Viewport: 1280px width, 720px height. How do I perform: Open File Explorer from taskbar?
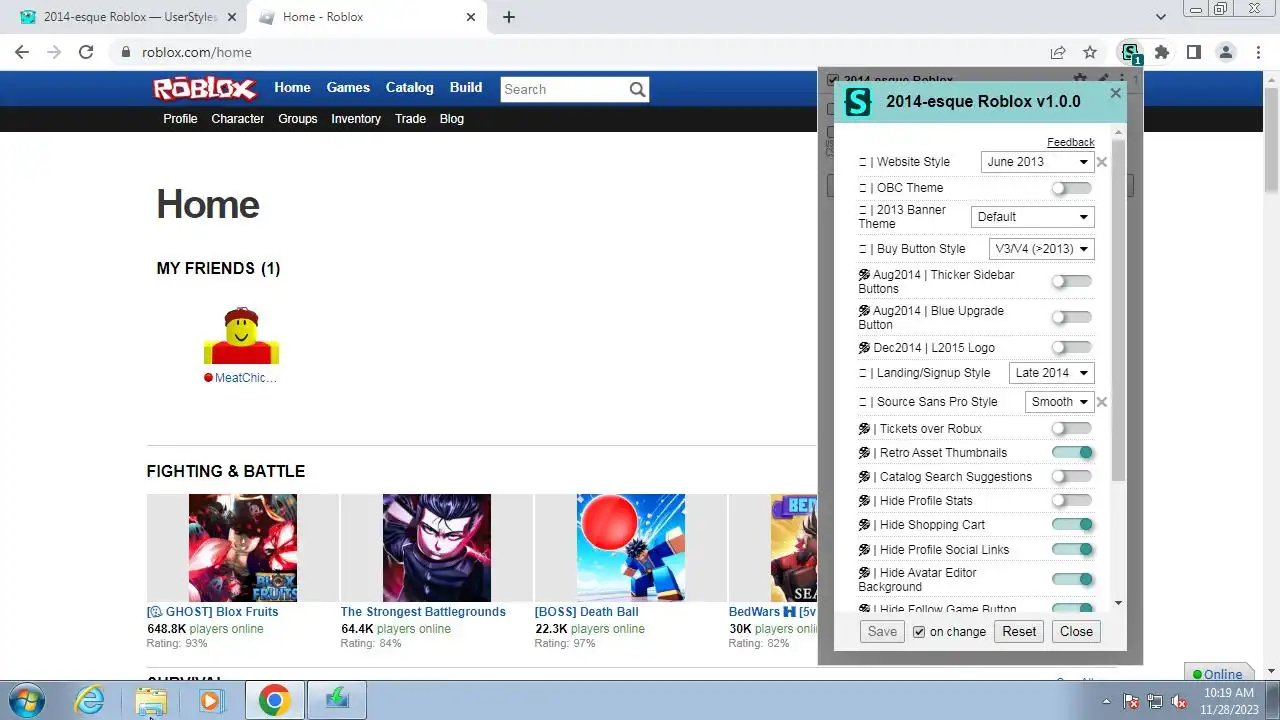click(x=151, y=700)
